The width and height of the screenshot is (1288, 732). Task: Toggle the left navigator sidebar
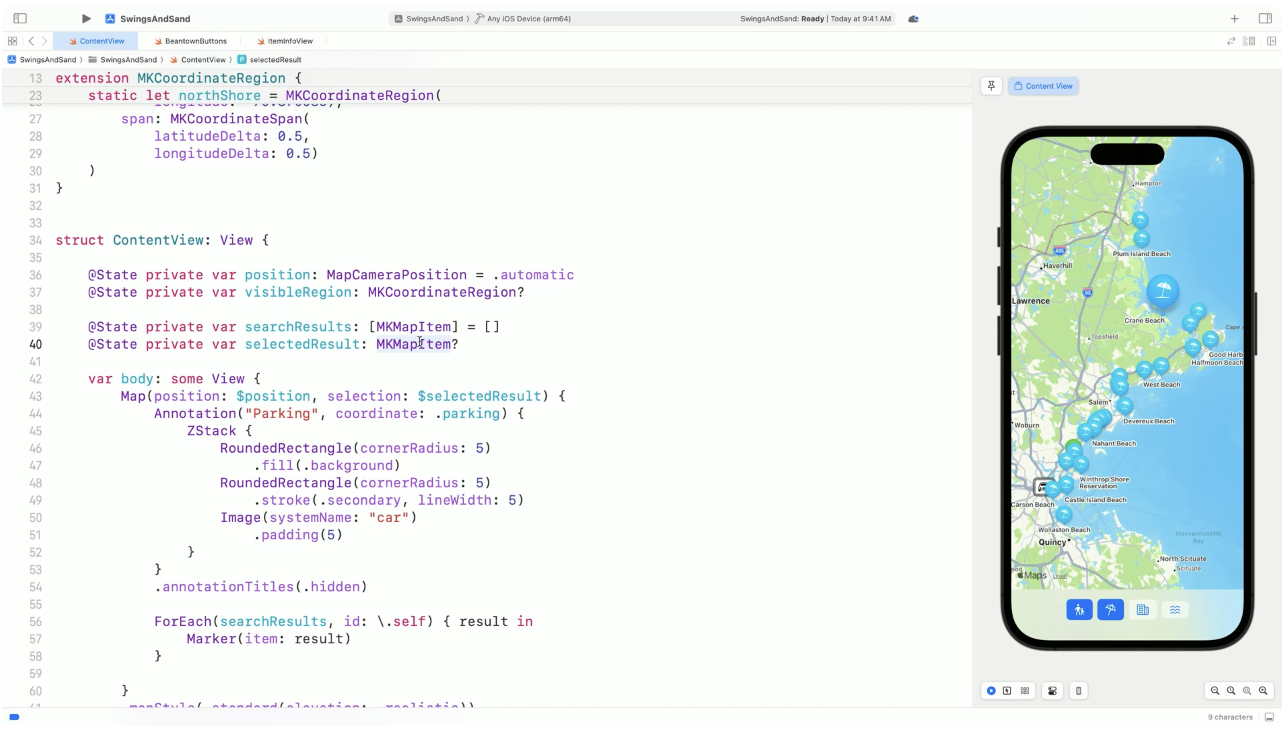coord(20,18)
